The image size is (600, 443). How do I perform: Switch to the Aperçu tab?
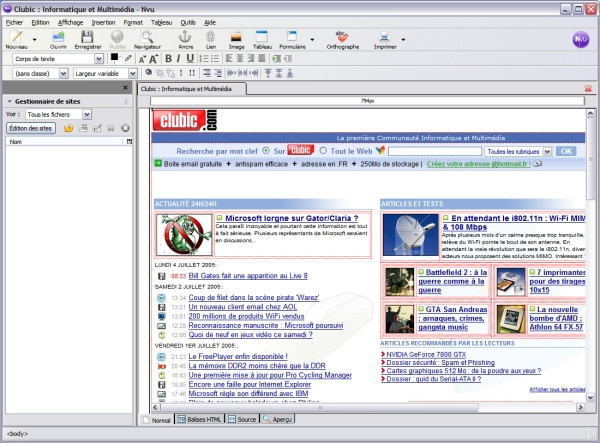coord(277,419)
